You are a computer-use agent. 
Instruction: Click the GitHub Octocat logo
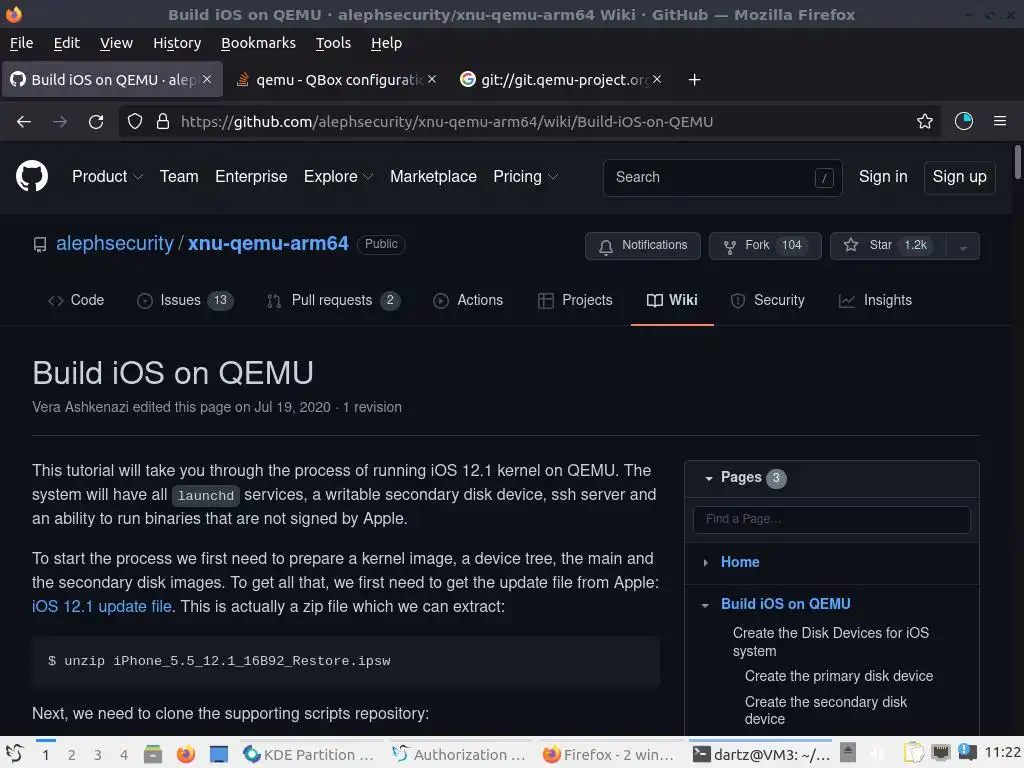[x=31, y=176]
